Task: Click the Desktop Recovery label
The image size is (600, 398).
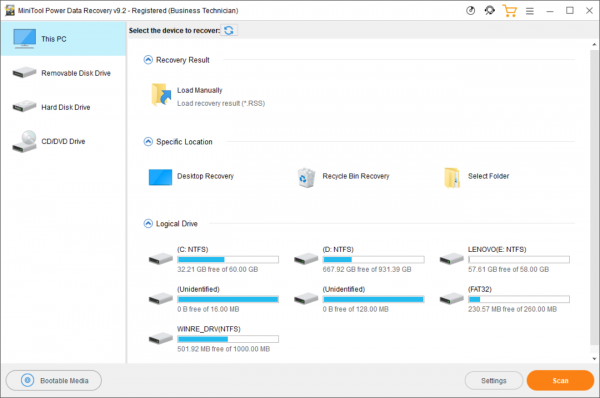Action: (205, 176)
